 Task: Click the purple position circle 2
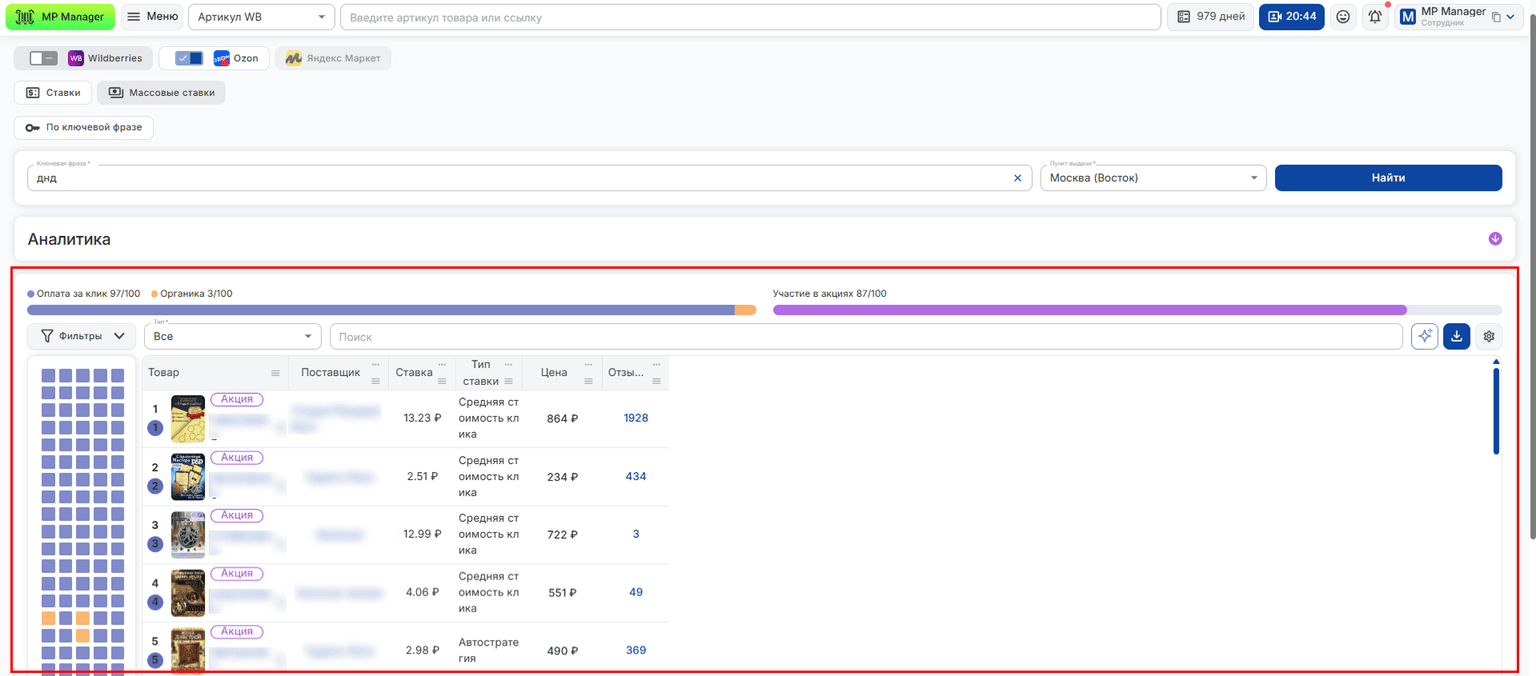pyautogui.click(x=155, y=486)
